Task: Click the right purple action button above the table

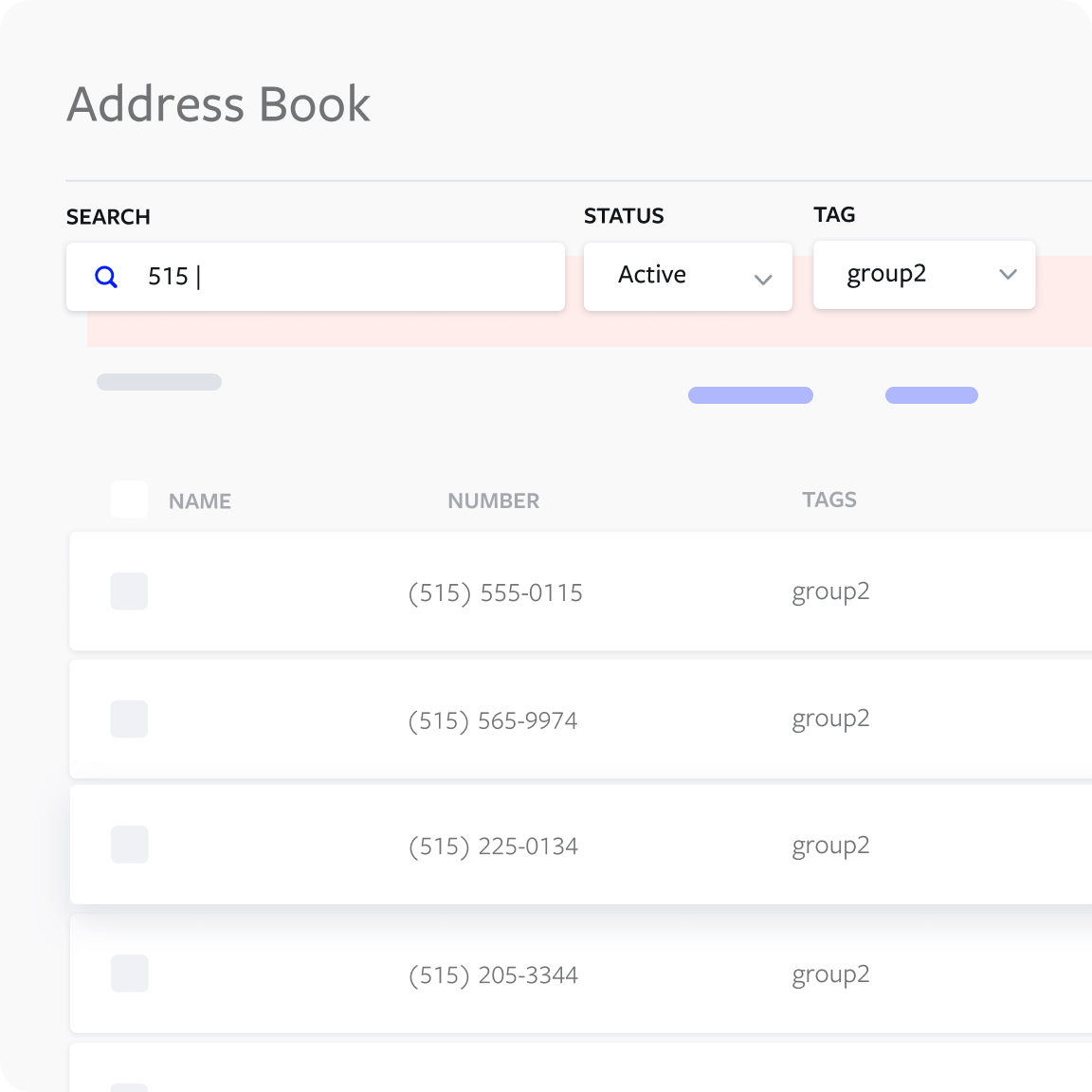Action: click(931, 394)
